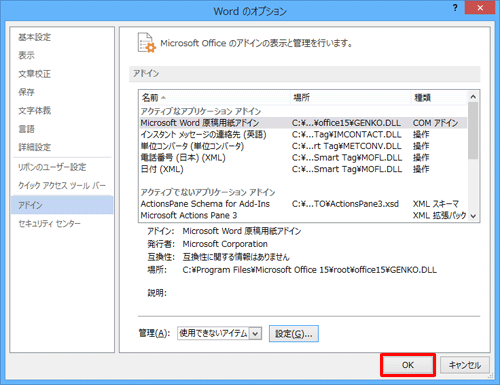
Task: Click the list scroll down arrow
Action: coord(473,216)
